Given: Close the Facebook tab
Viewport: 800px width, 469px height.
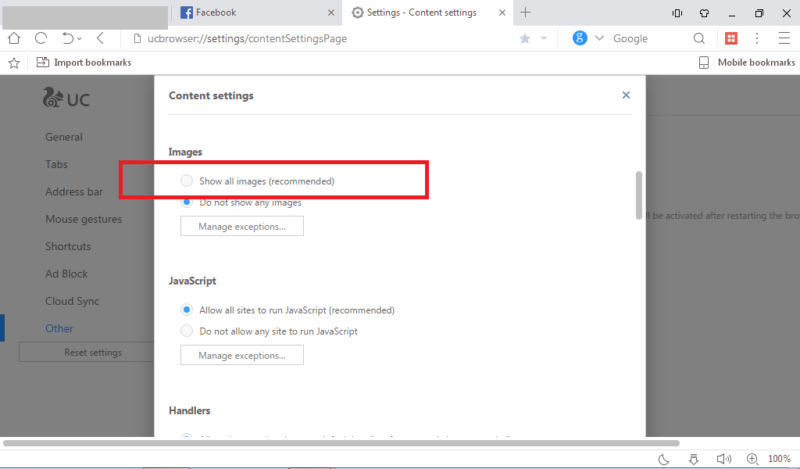Looking at the screenshot, I should (x=331, y=13).
